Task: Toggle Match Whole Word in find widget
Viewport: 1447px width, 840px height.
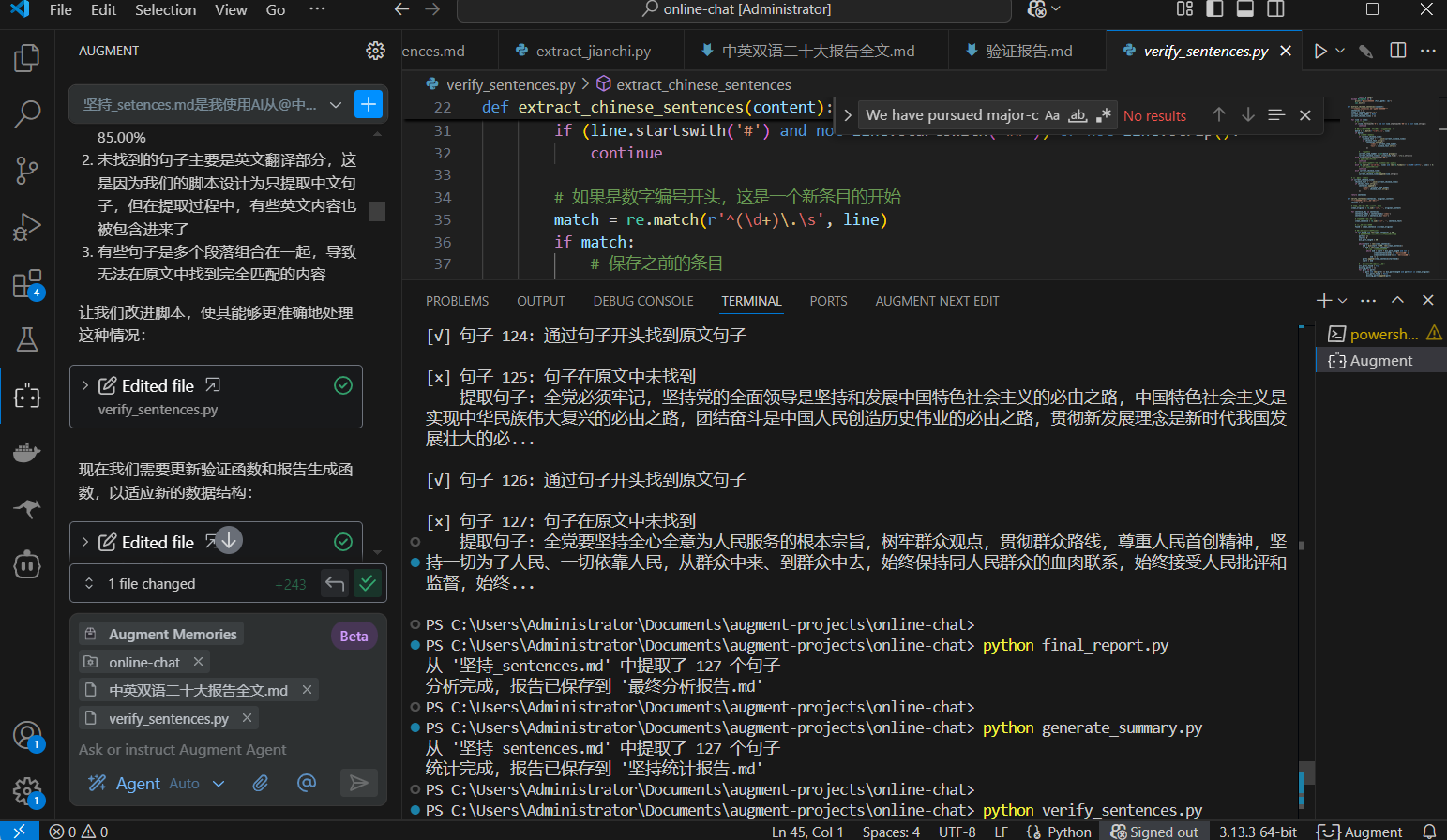Action: [1078, 115]
